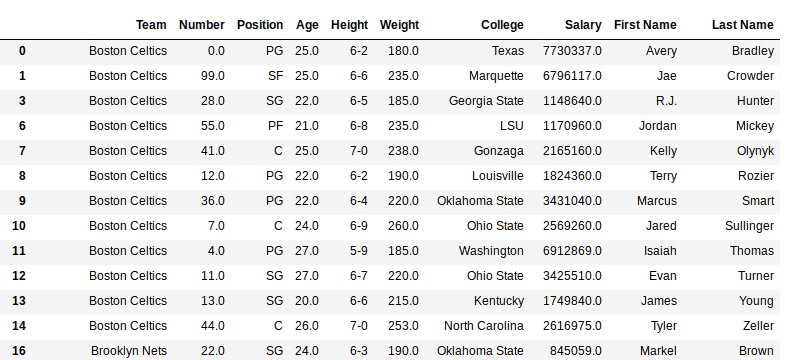This screenshot has width=785, height=360.
Task: Click the last name Olynyk
Action: [x=755, y=151]
